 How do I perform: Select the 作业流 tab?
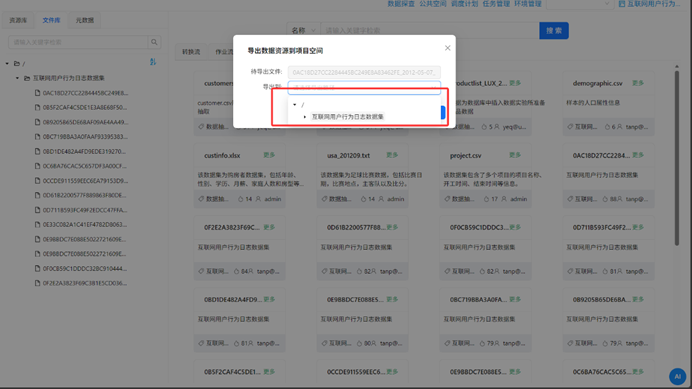coord(224,52)
